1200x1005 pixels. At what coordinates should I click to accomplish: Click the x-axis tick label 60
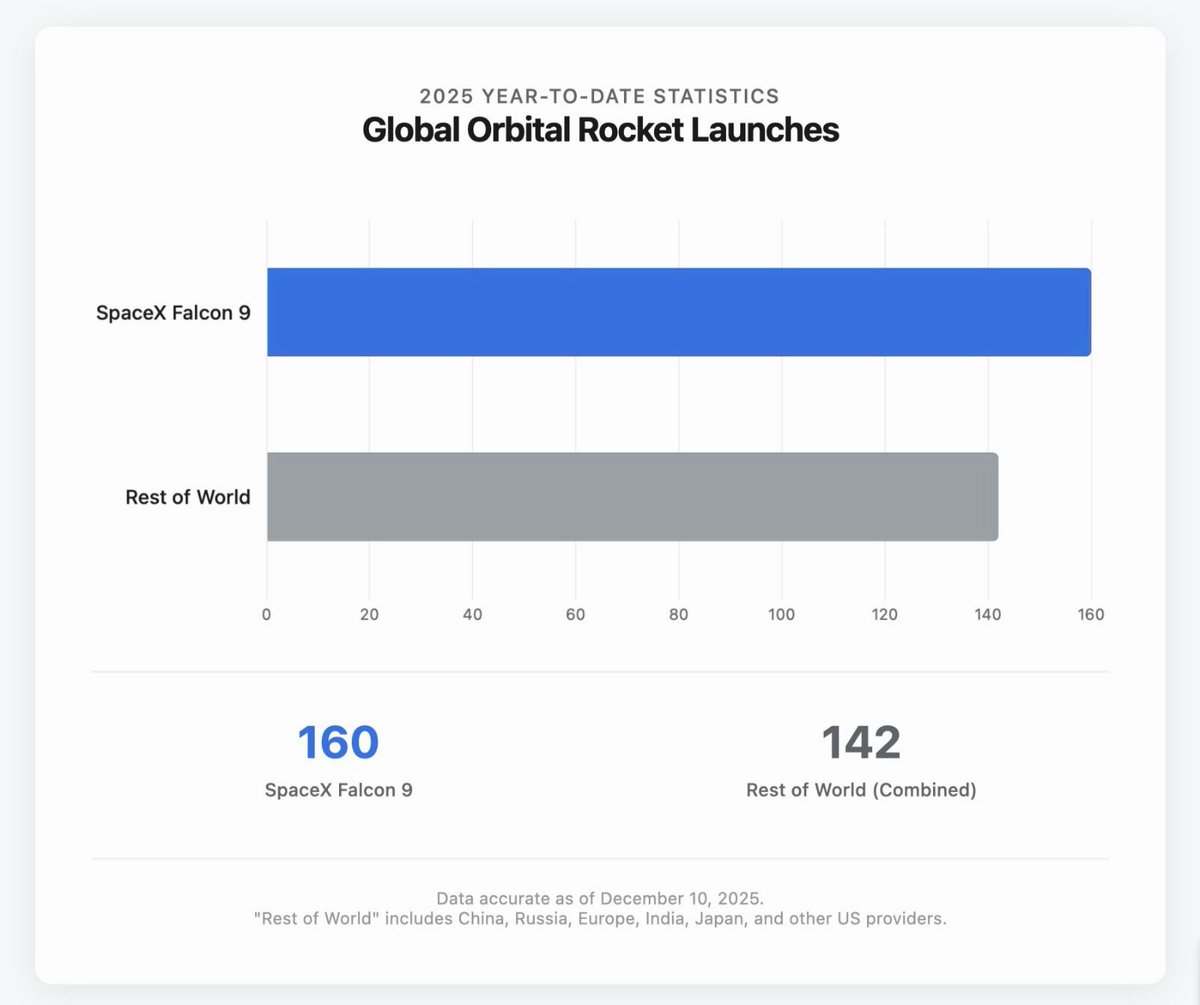click(575, 614)
